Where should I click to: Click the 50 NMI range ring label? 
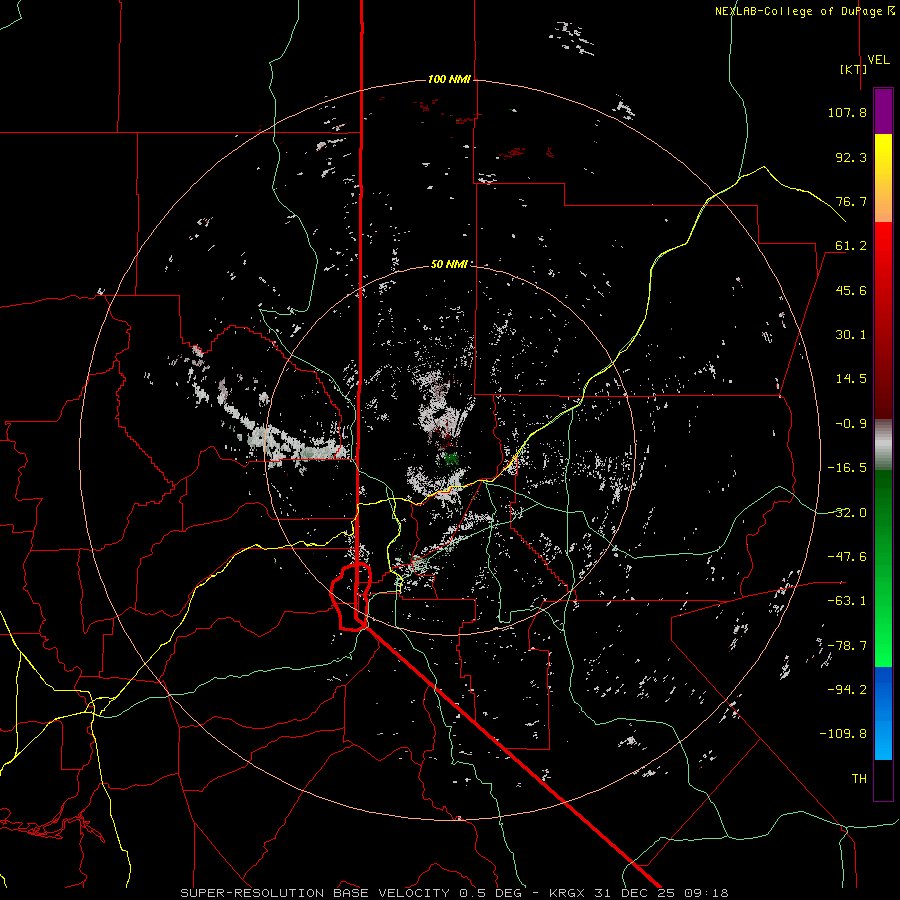pyautogui.click(x=449, y=264)
